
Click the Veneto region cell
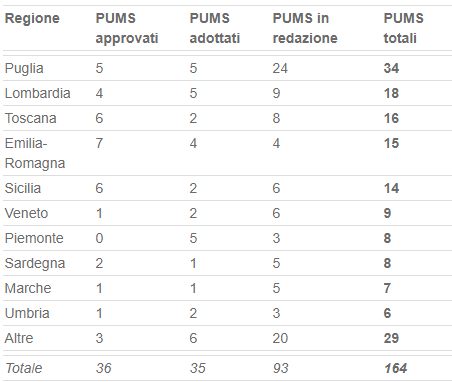click(26, 213)
